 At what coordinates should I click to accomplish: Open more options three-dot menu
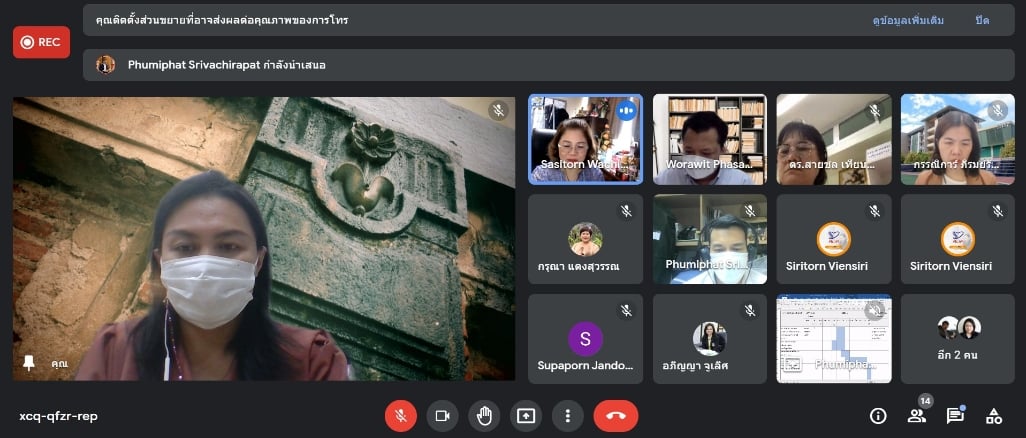568,416
